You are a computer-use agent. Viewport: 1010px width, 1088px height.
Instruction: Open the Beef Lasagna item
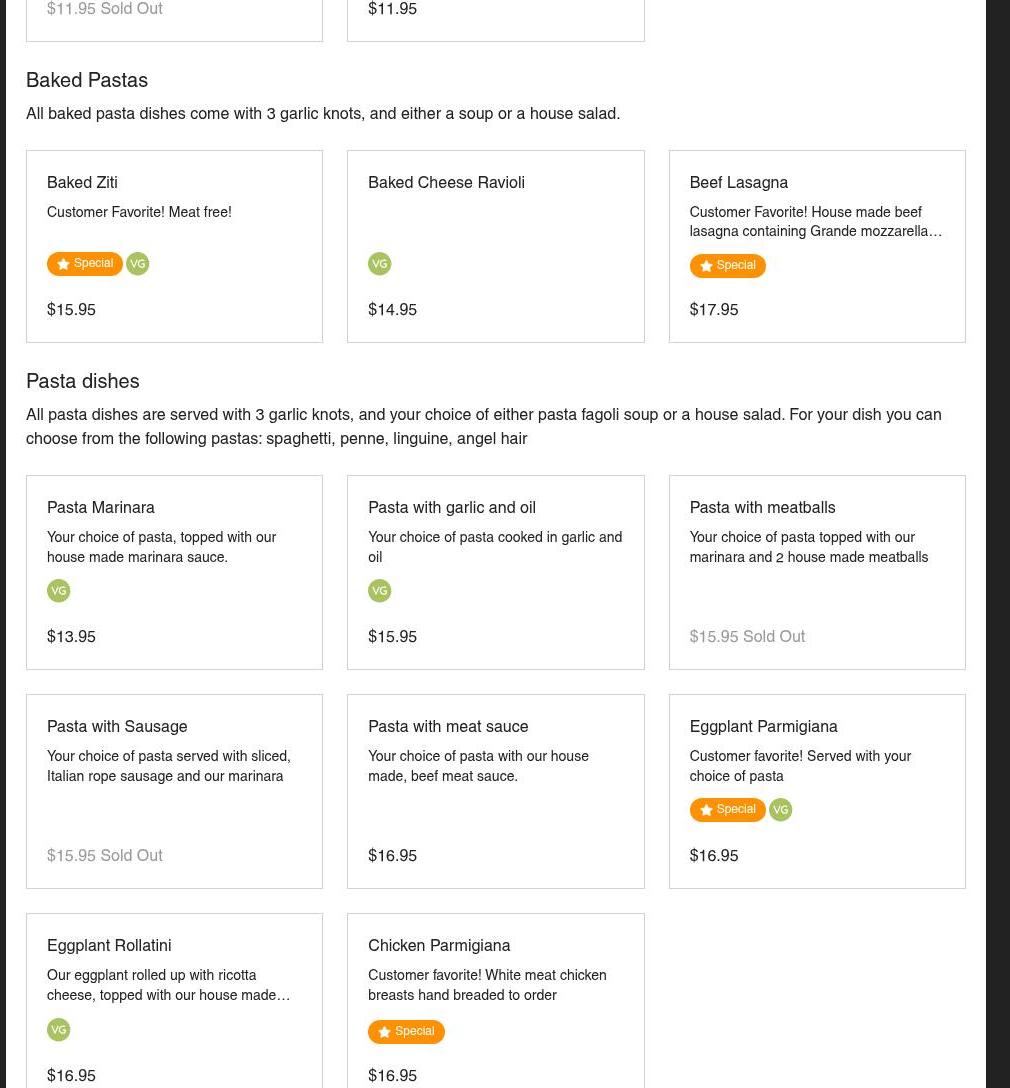738,182
